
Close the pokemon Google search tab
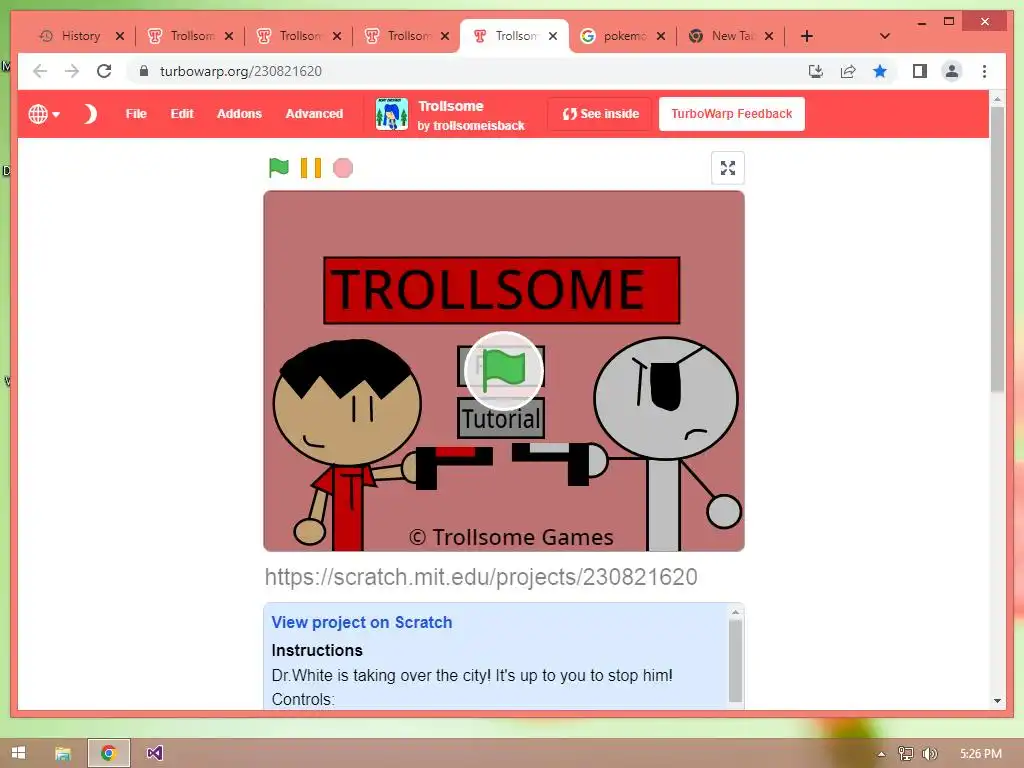[x=661, y=36]
